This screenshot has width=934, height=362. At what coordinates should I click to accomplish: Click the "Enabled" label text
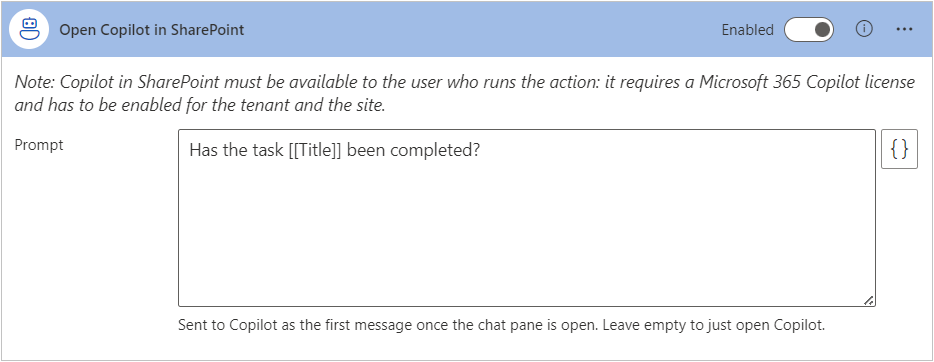tap(747, 30)
